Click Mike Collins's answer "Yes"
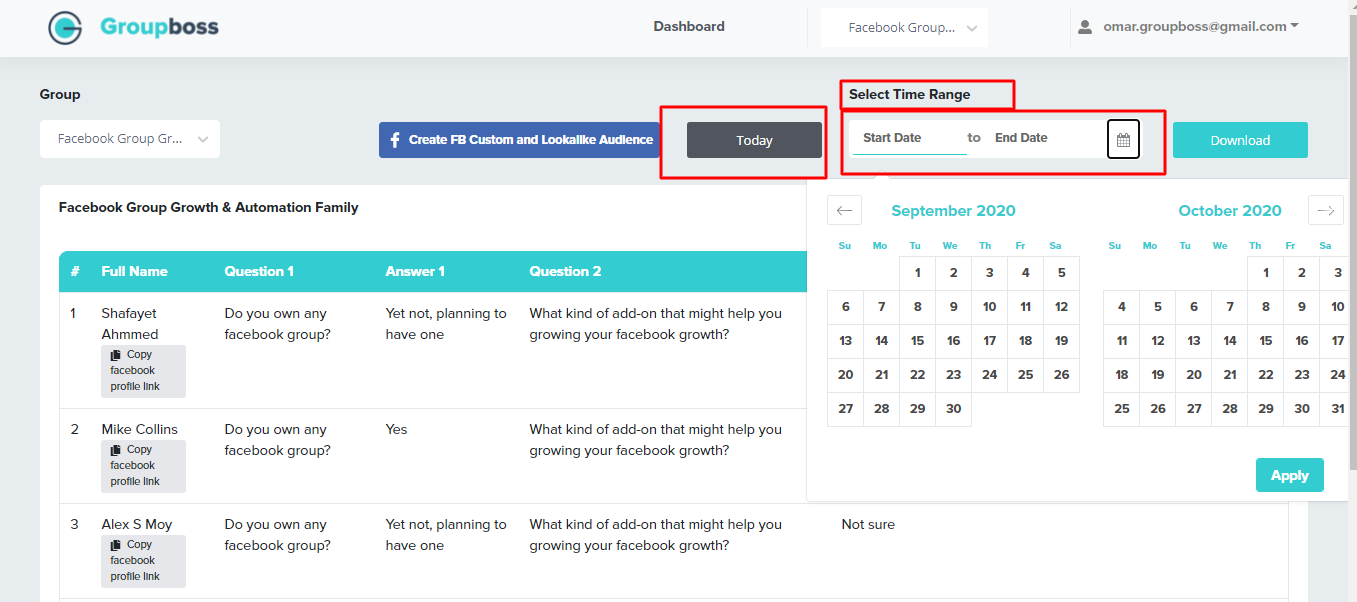This screenshot has width=1357, height=602. [x=397, y=429]
